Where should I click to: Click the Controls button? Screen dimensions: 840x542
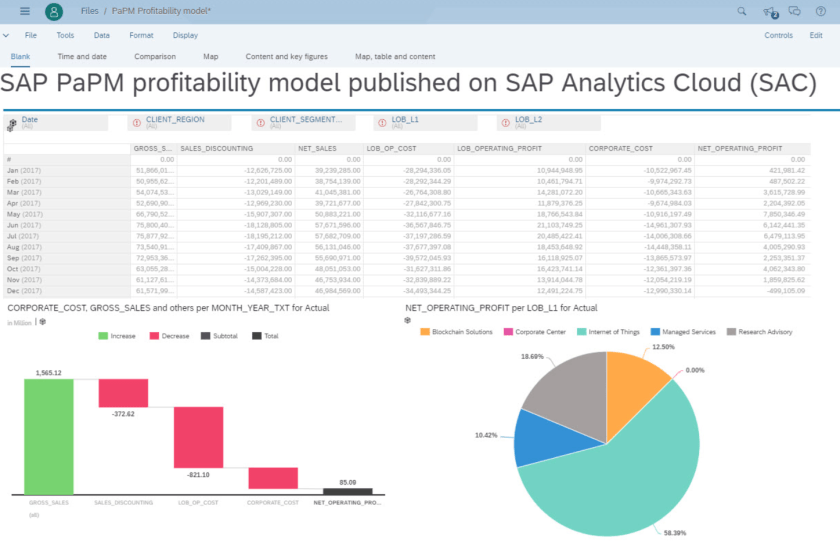point(778,35)
